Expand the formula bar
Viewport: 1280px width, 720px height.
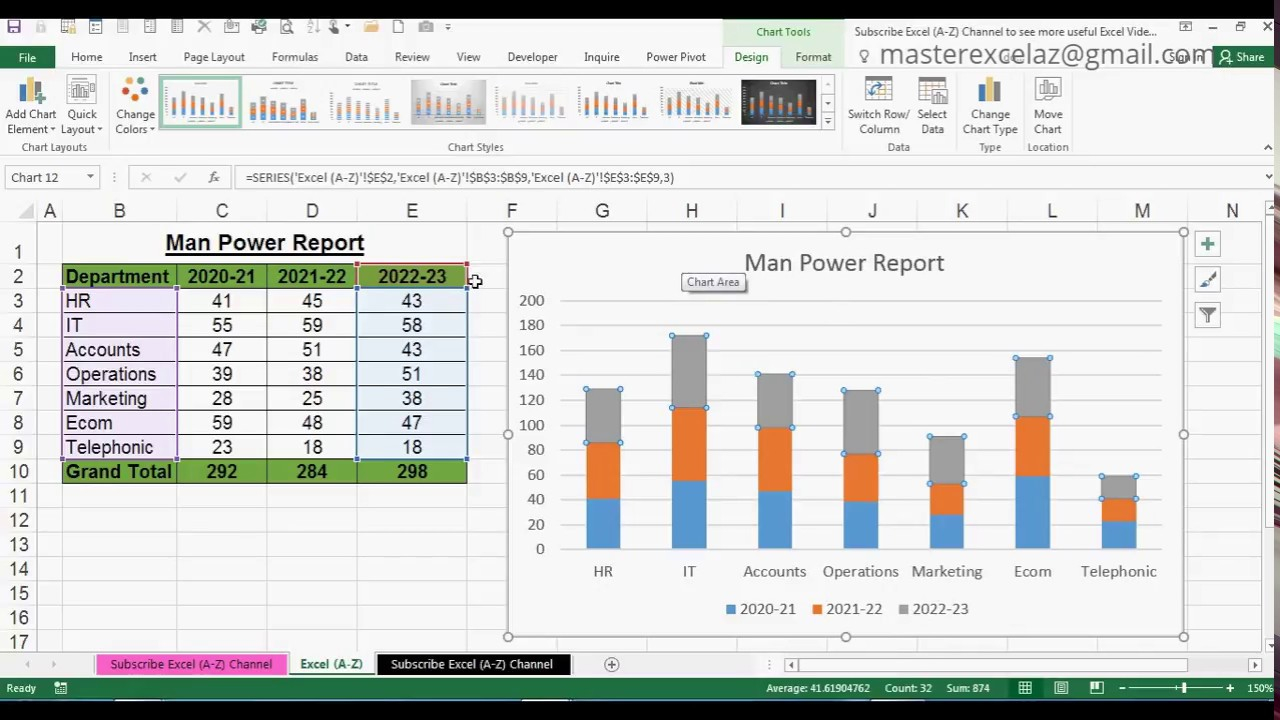point(1268,177)
